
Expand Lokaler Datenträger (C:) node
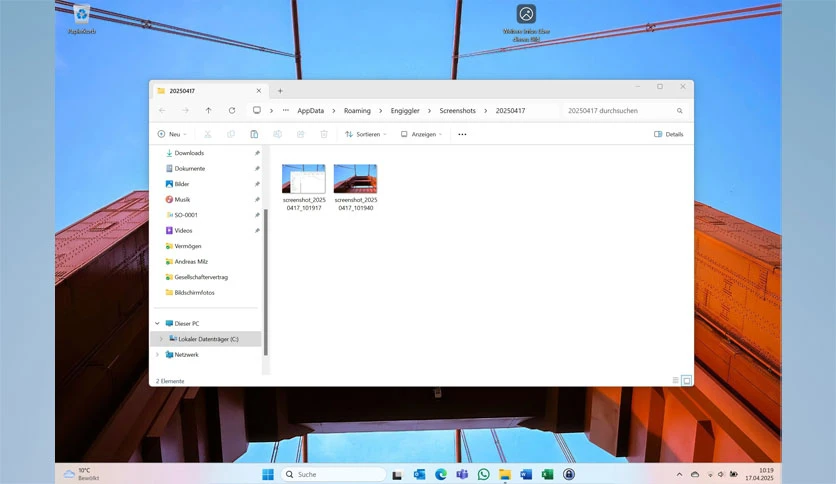pyautogui.click(x=161, y=339)
